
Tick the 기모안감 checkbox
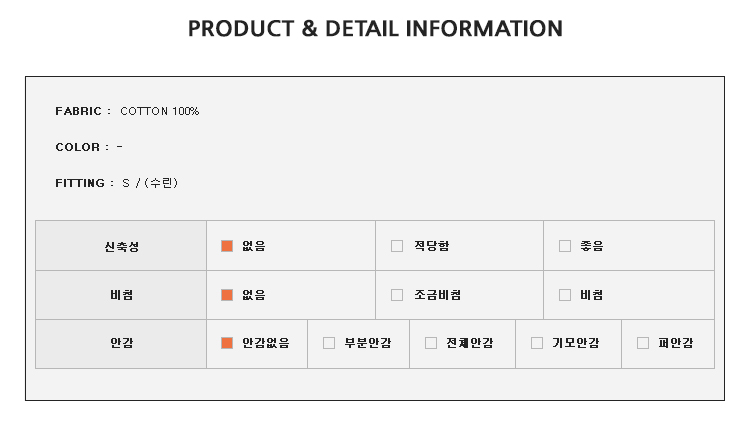click(537, 343)
